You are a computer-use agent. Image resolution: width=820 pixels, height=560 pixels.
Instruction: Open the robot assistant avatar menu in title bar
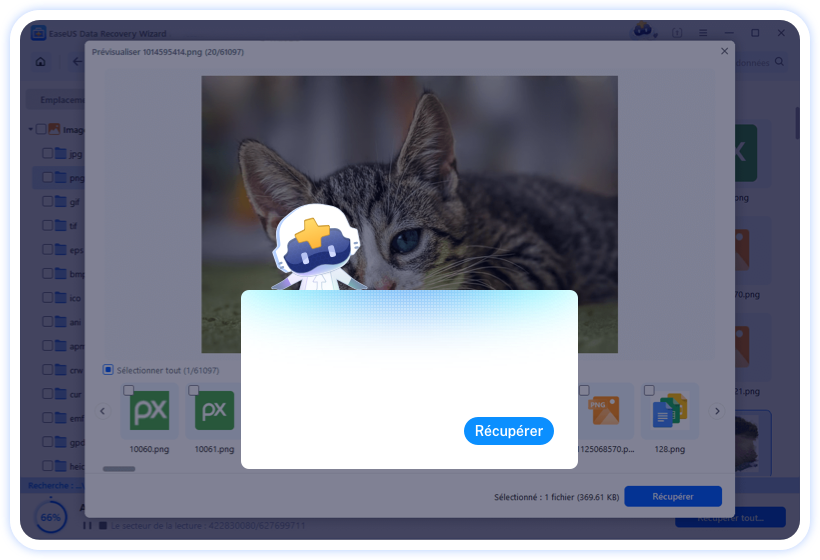643,31
